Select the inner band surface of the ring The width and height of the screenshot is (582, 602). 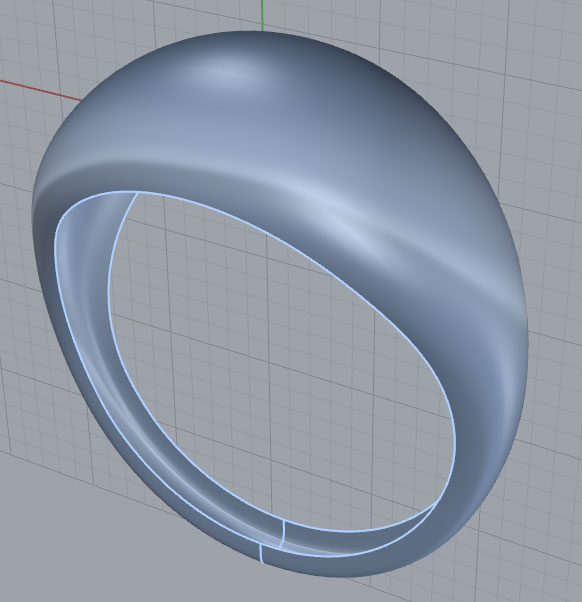coord(92,292)
